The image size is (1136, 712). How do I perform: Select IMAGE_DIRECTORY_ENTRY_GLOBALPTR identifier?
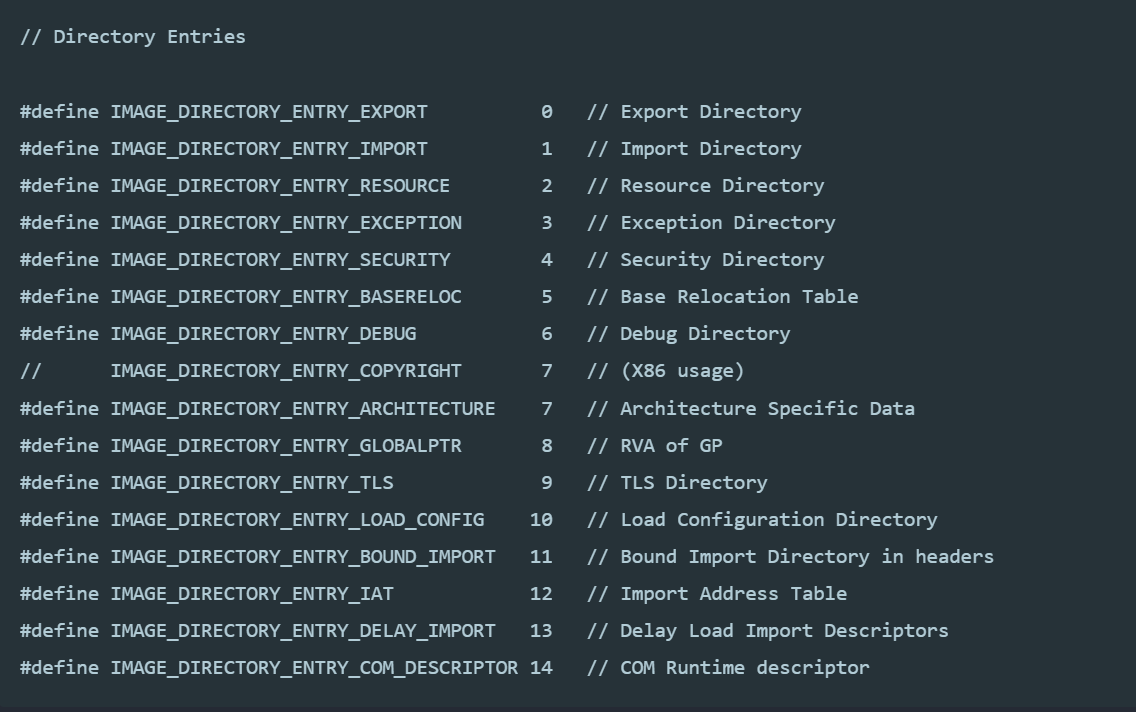(x=286, y=445)
